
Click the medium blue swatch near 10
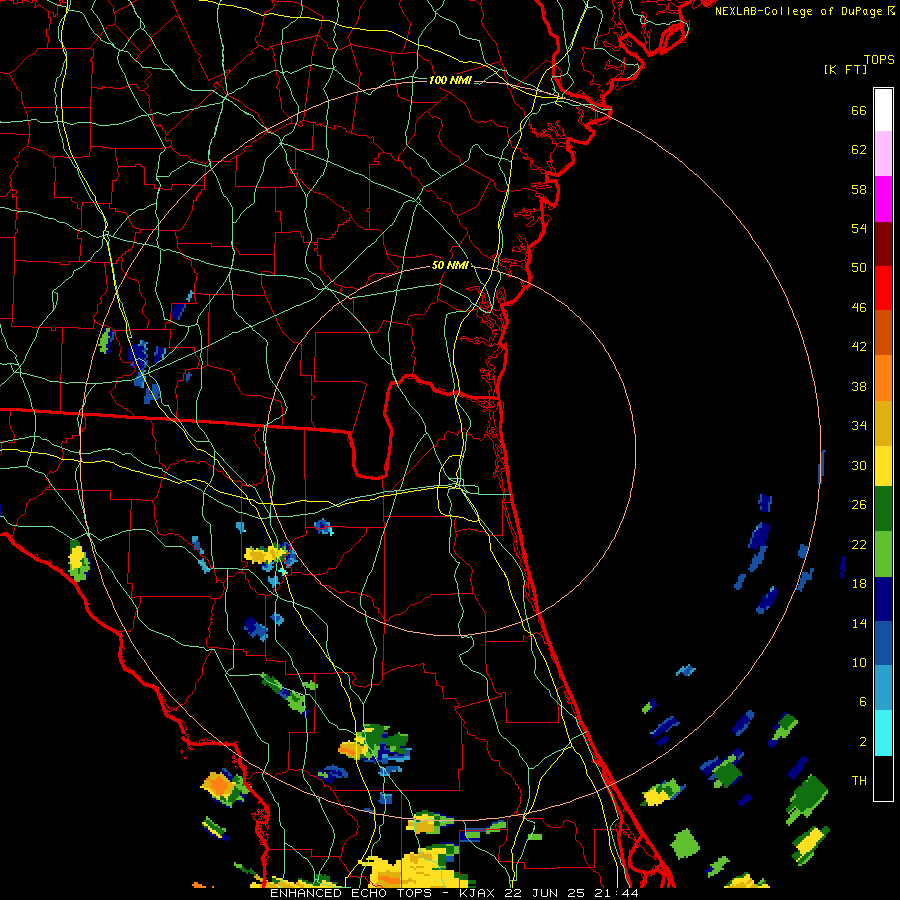(883, 643)
